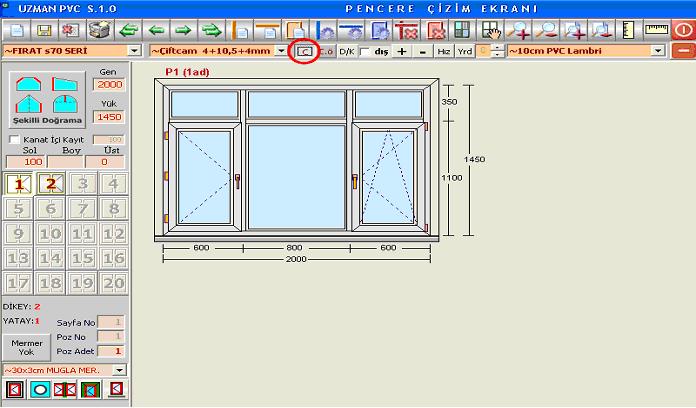The image size is (696, 408).
Task: Select the left sash pane in drawing
Action: pos(204,177)
